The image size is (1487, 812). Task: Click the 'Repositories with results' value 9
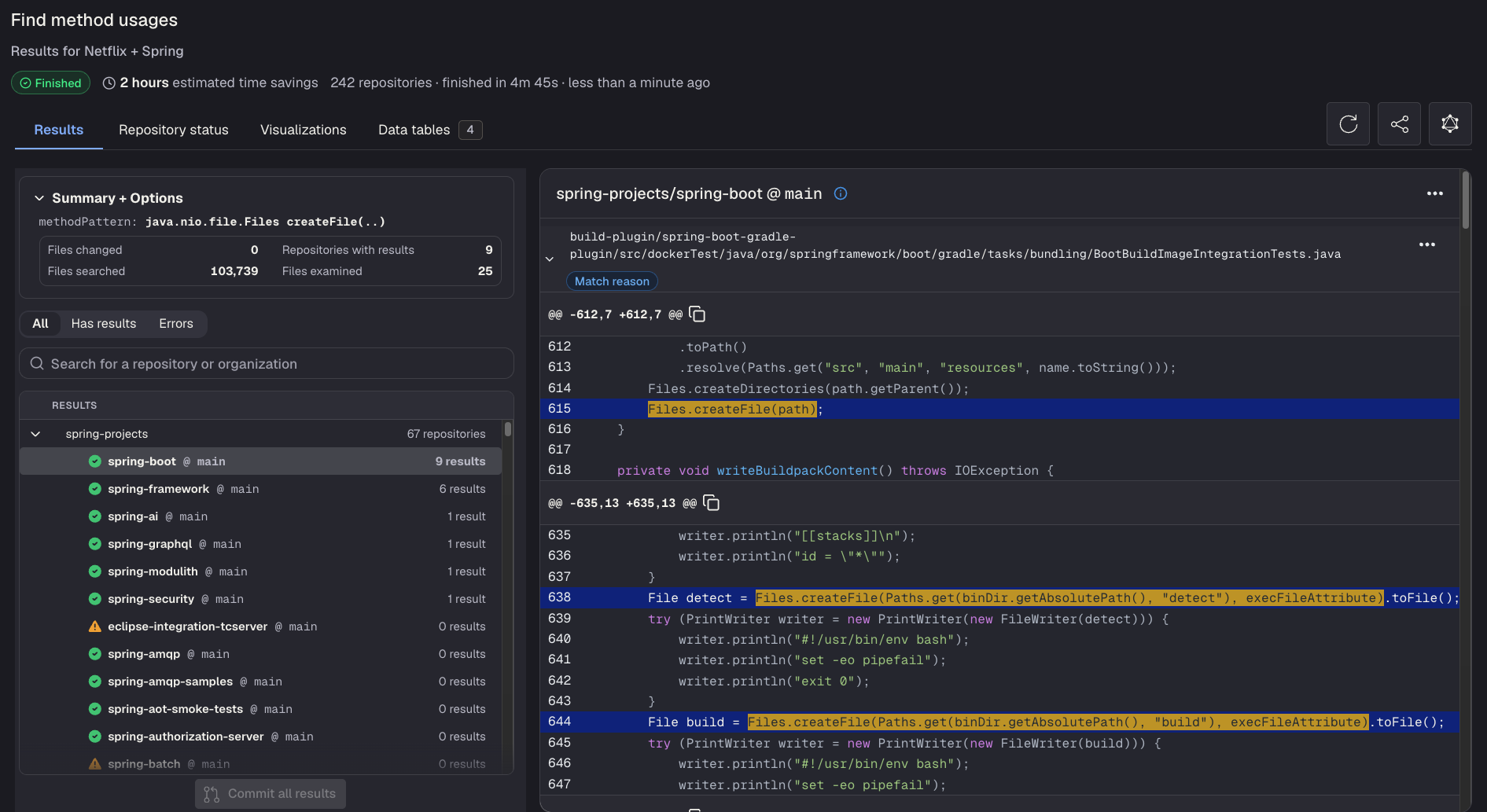coord(489,250)
